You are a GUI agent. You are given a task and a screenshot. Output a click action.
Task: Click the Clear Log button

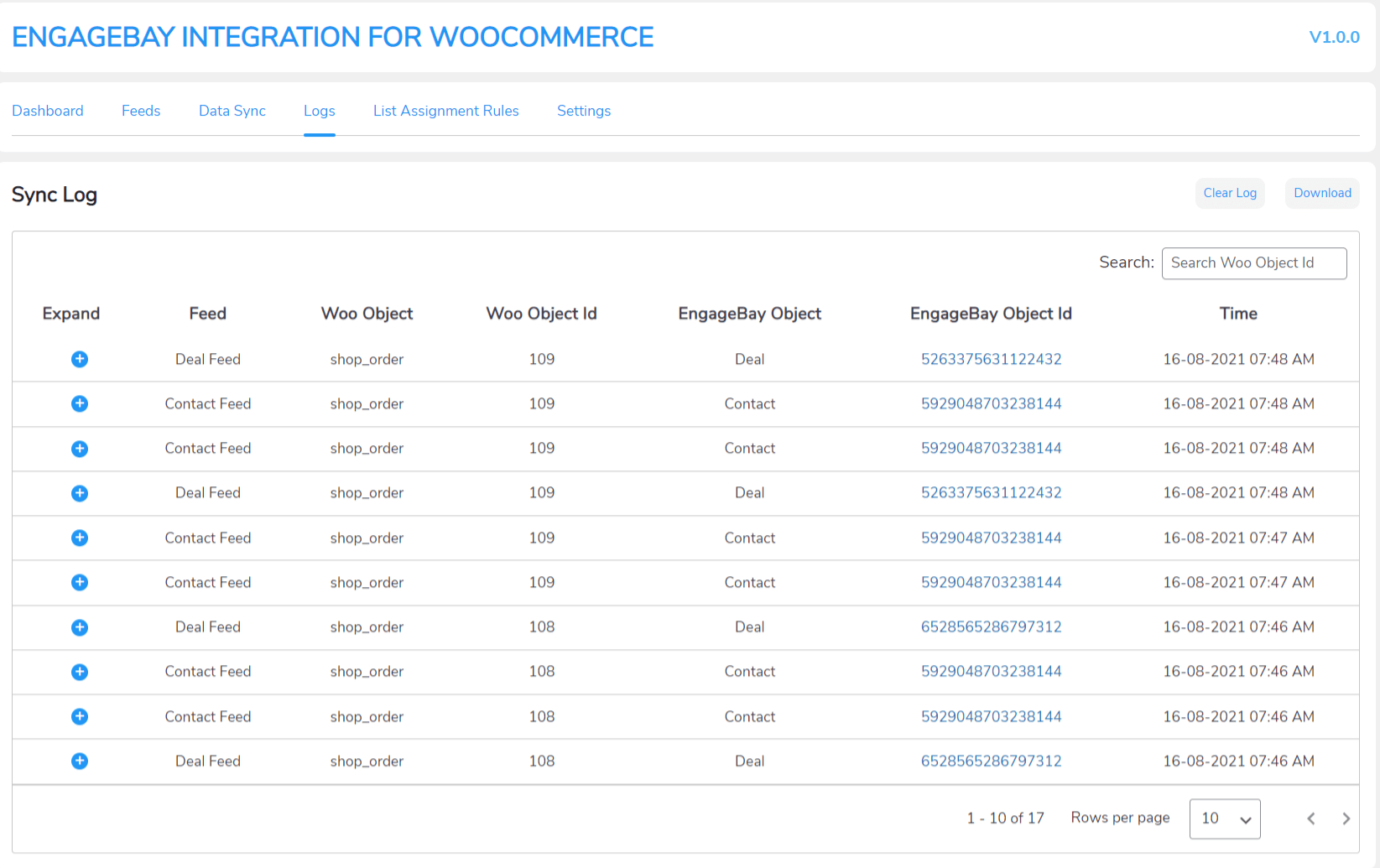click(x=1230, y=193)
